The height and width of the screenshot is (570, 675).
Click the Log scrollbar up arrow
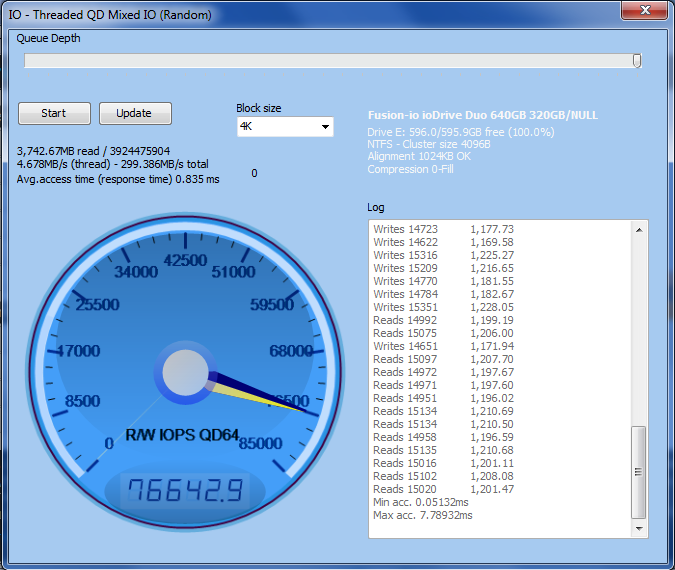click(640, 229)
